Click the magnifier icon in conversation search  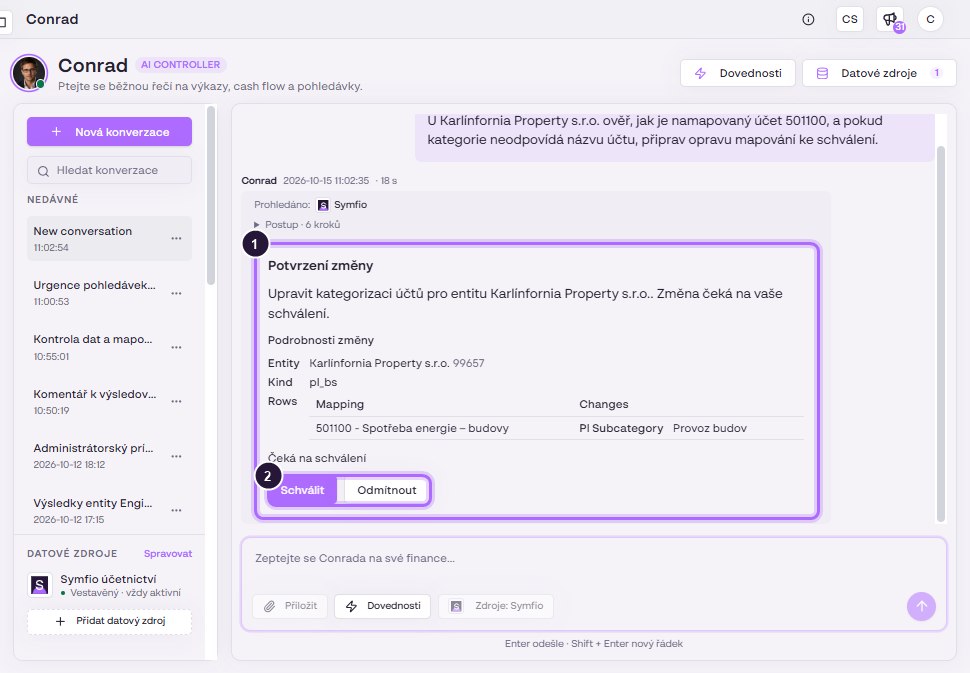pyautogui.click(x=43, y=171)
